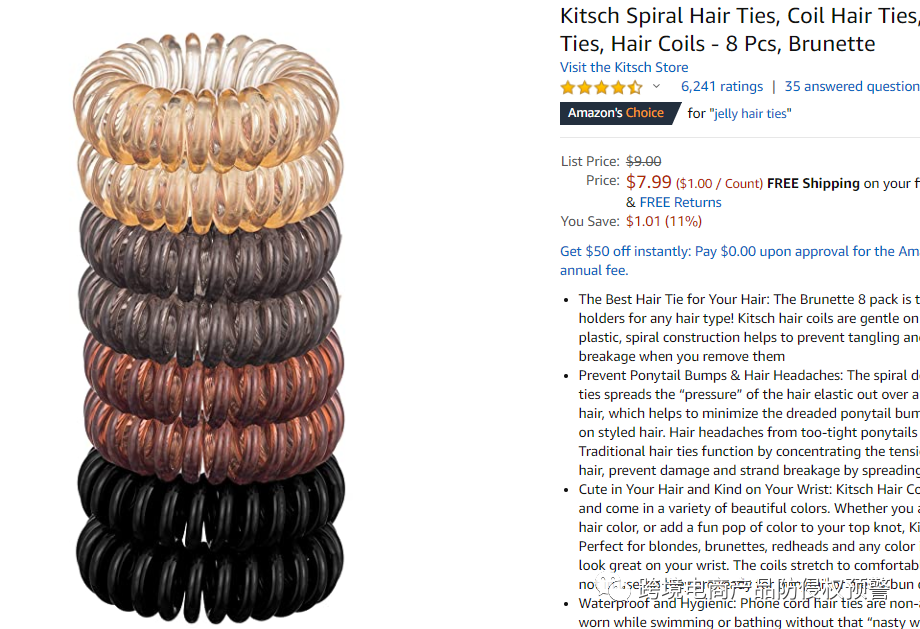This screenshot has width=920, height=629.
Task: View the 6,241 ratings link
Action: point(722,86)
